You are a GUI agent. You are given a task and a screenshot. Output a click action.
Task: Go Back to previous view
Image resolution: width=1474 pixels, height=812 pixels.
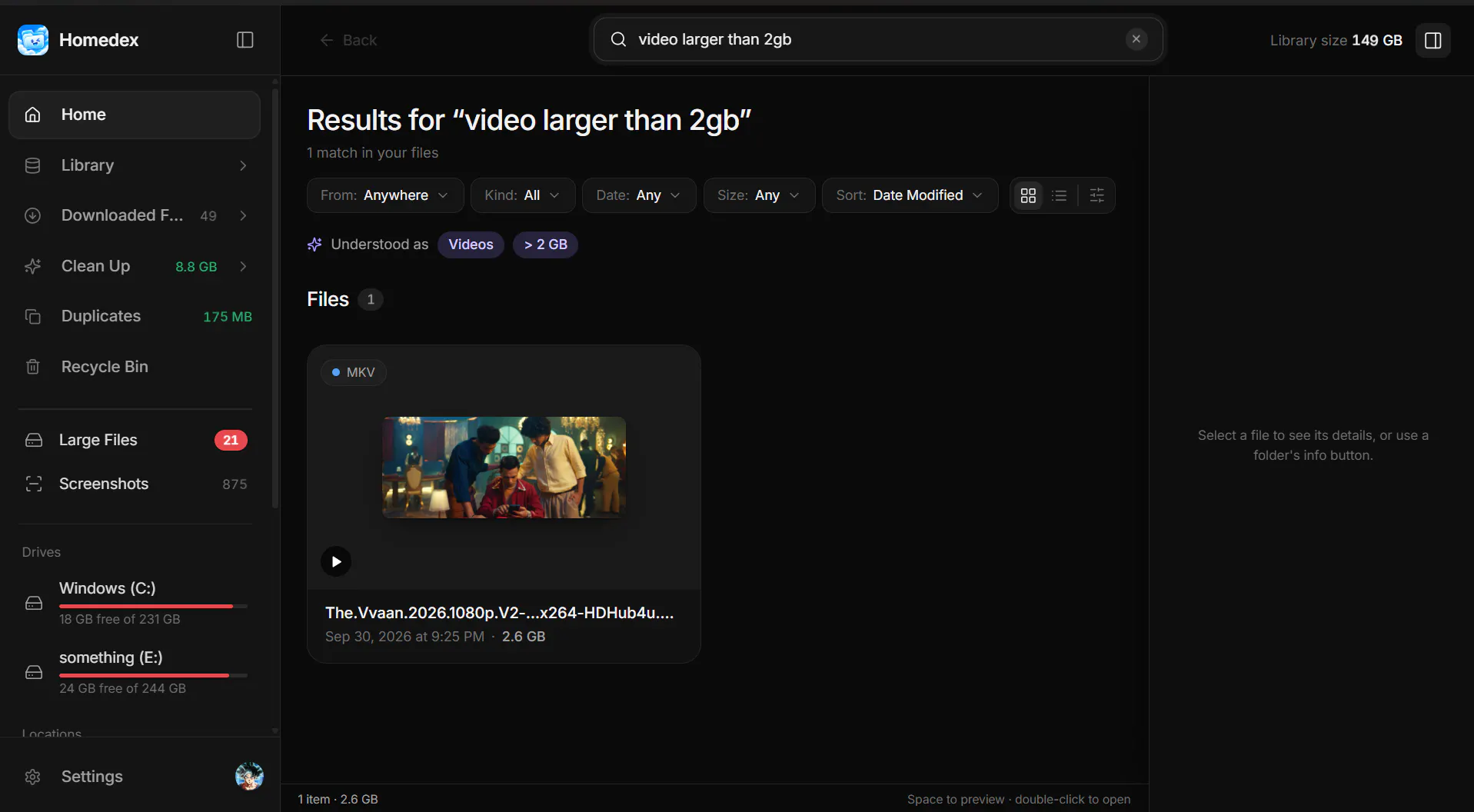348,40
